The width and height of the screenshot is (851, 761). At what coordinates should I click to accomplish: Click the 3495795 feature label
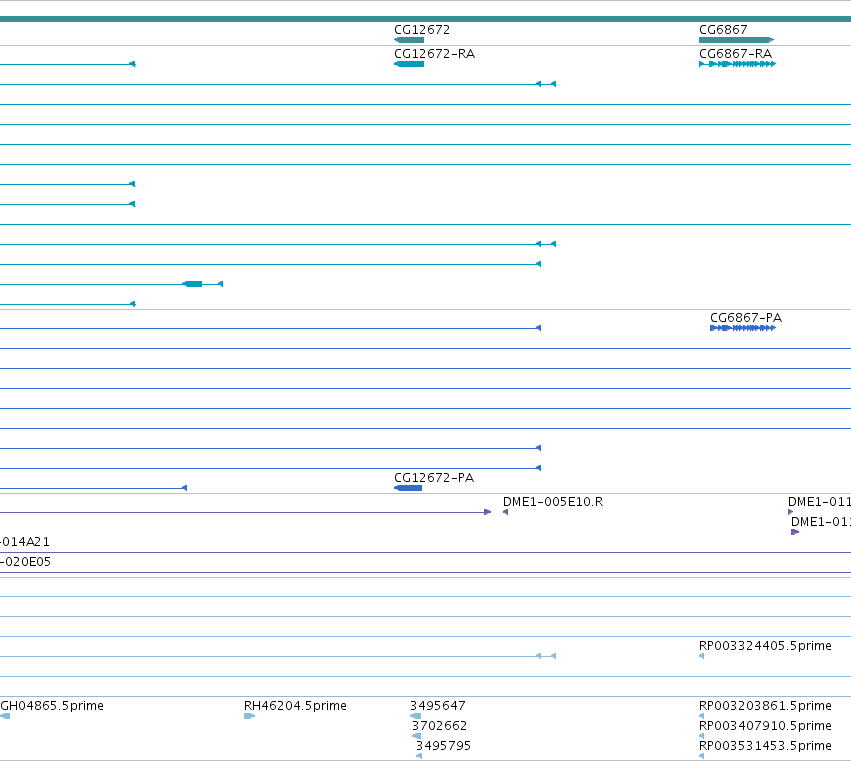click(x=443, y=746)
